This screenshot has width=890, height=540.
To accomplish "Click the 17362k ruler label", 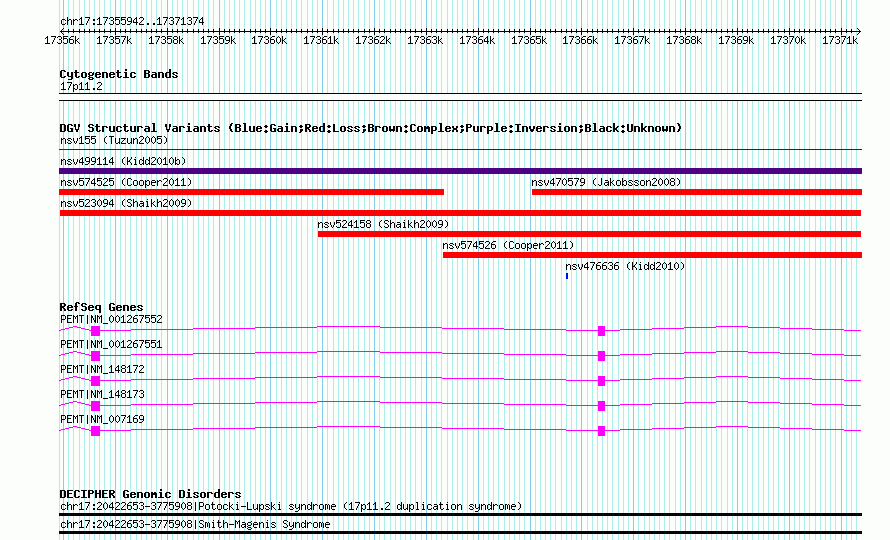I will click(x=373, y=40).
